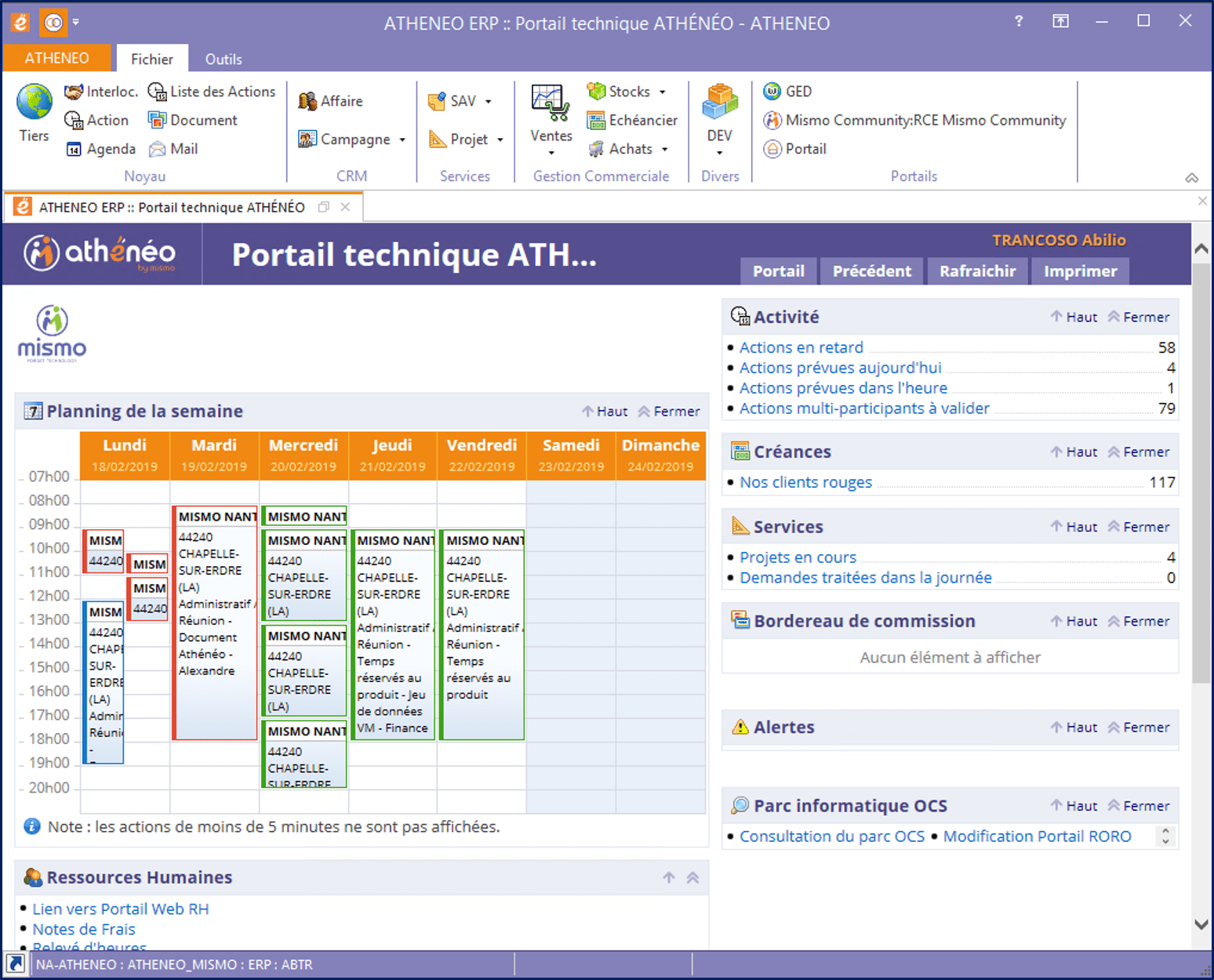Create a new Action from the ribbon
1214x980 pixels.
coord(96,120)
